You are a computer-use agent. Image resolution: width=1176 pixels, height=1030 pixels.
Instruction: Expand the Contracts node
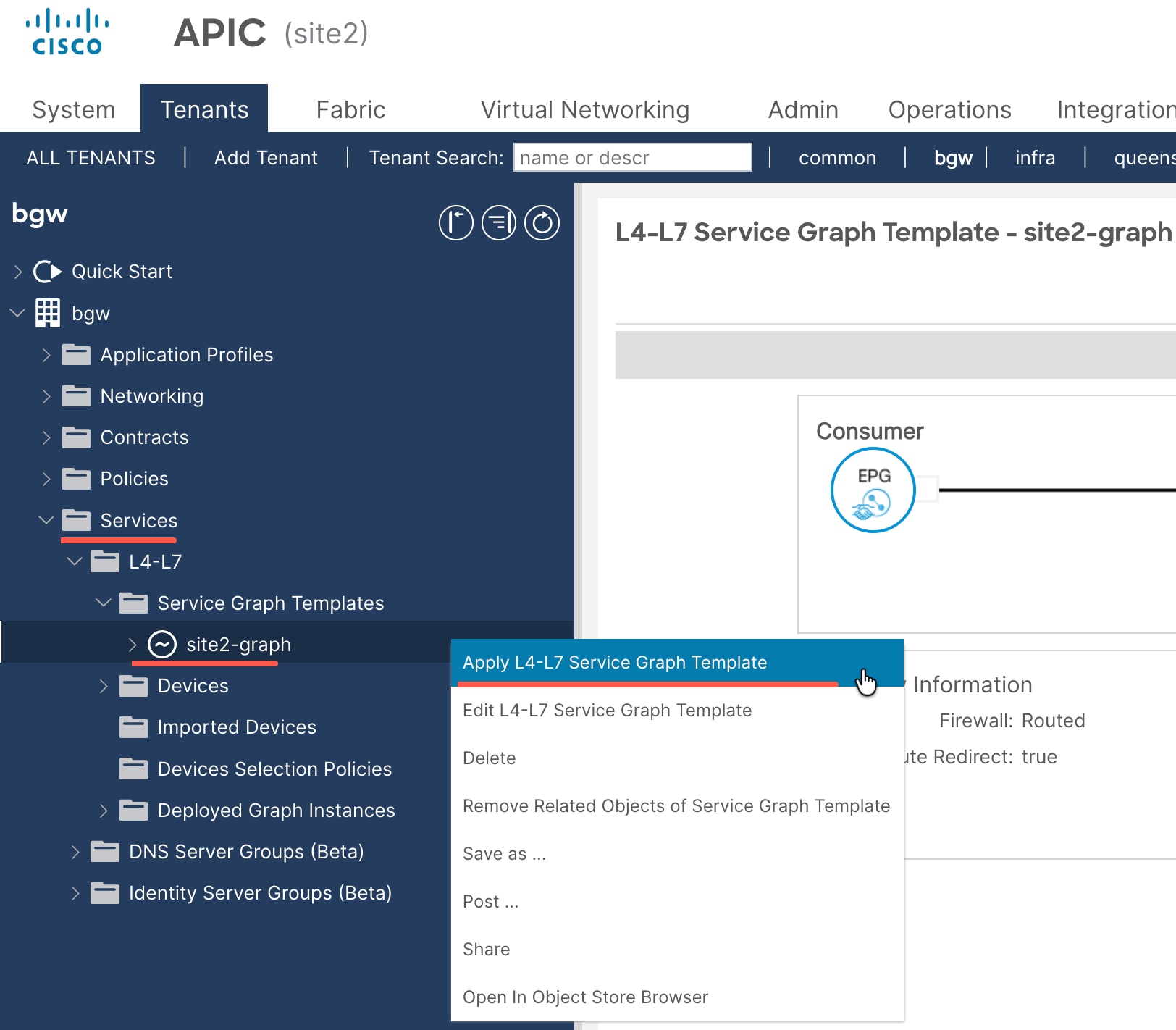(46, 437)
